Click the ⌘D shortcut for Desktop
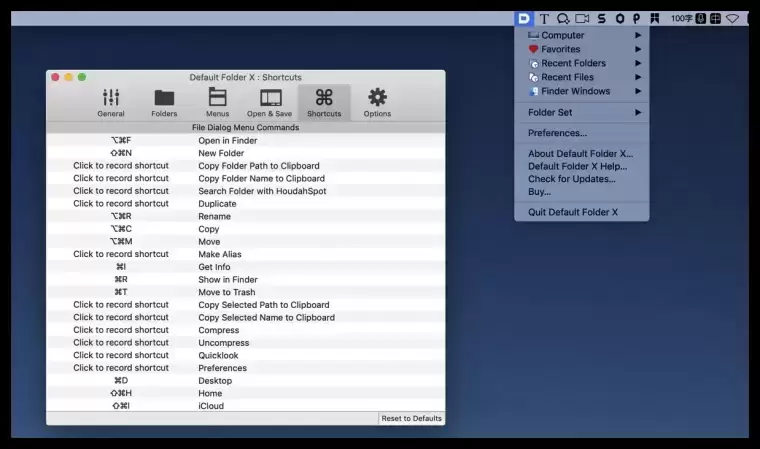This screenshot has width=760, height=449. point(121,381)
